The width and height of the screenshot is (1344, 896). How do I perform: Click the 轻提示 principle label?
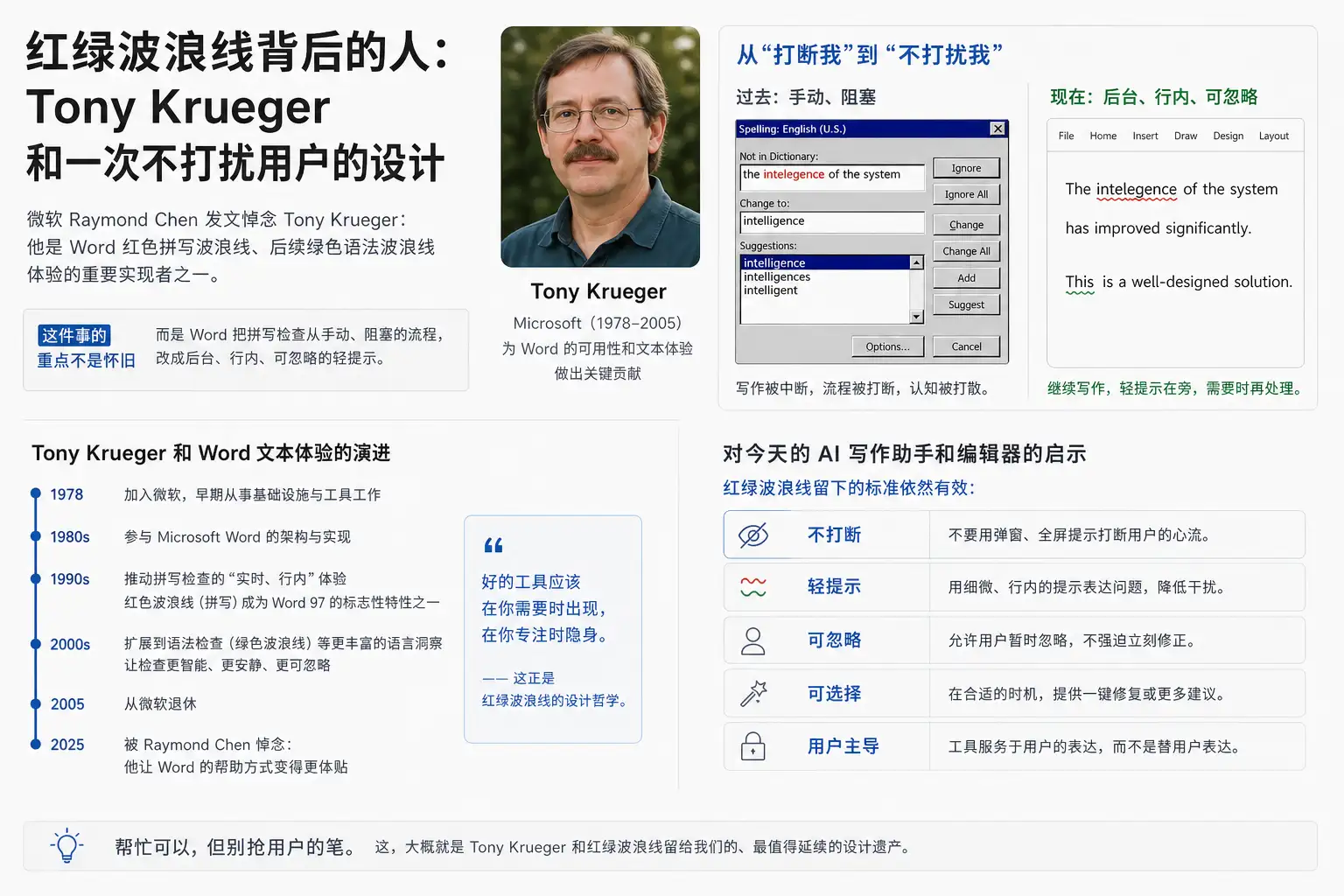point(834,586)
